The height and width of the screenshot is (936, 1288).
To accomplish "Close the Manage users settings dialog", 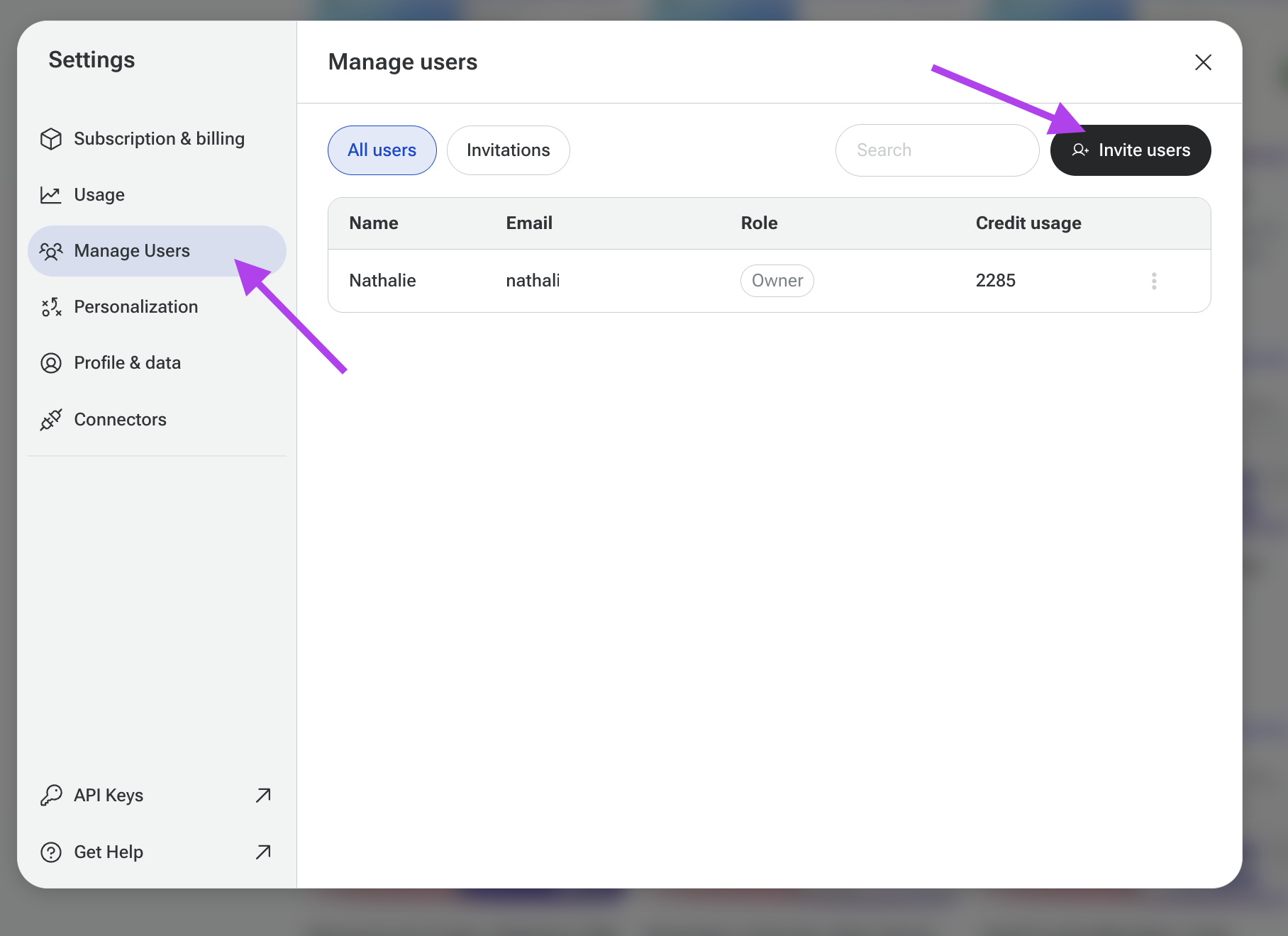I will pyautogui.click(x=1203, y=62).
